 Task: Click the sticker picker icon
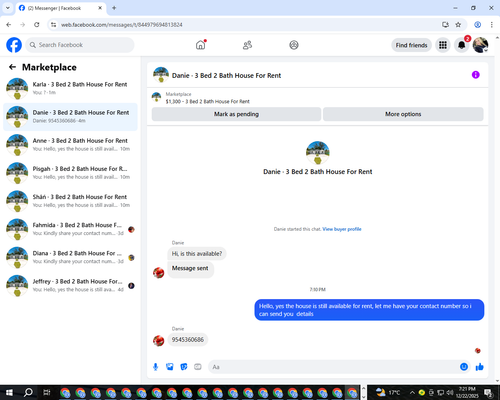pyautogui.click(x=184, y=367)
